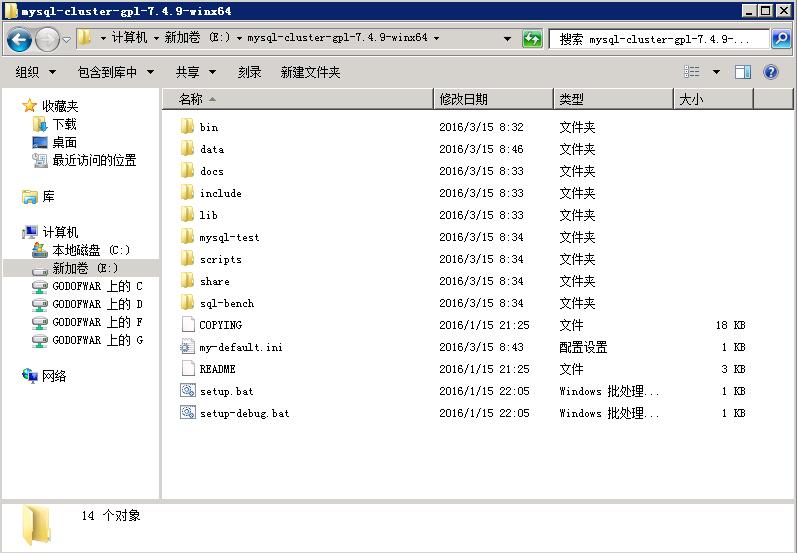
Task: Click the 配置设置 type of my-default.ini
Action: click(x=583, y=347)
